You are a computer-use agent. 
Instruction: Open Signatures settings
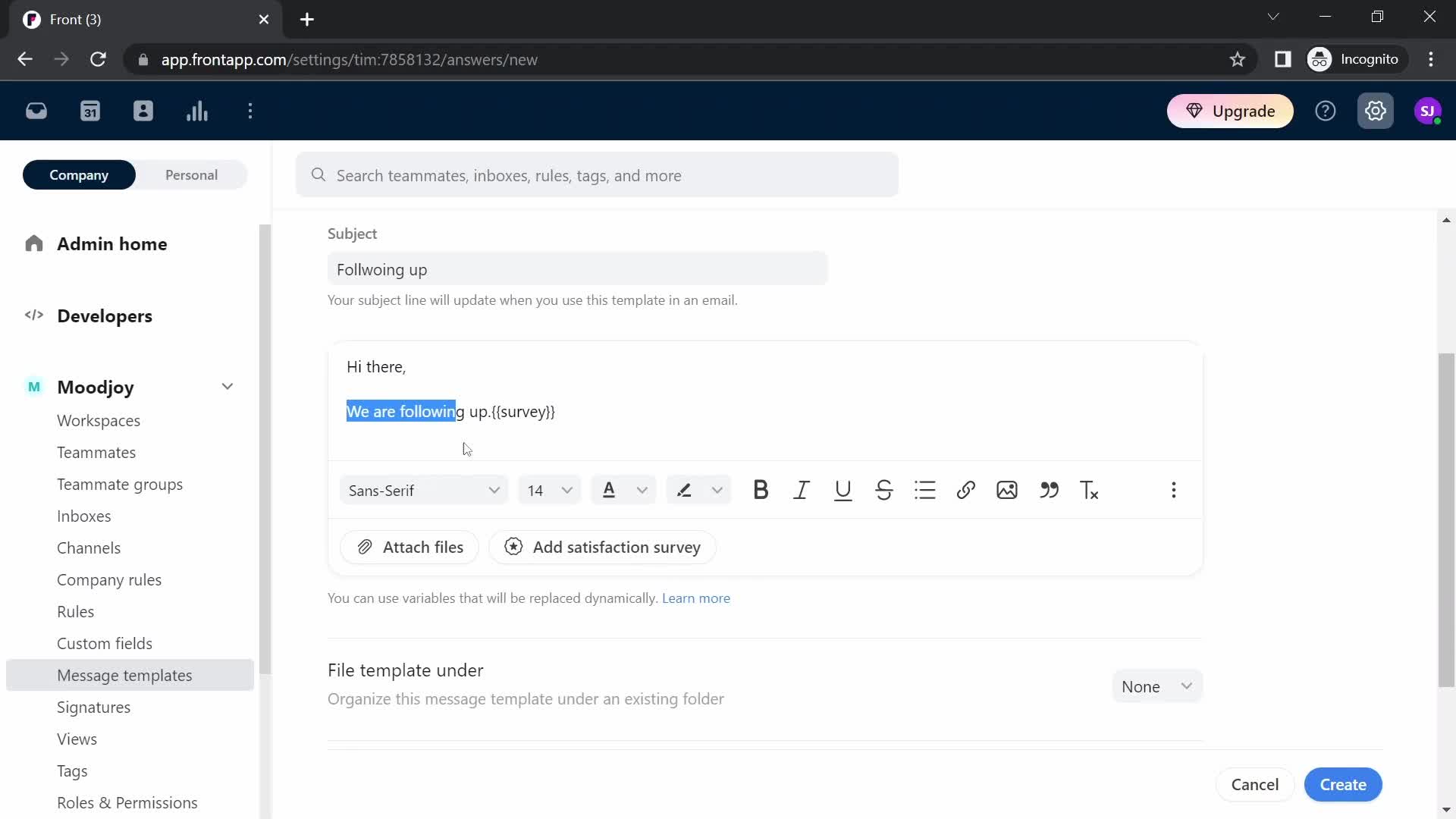94,708
